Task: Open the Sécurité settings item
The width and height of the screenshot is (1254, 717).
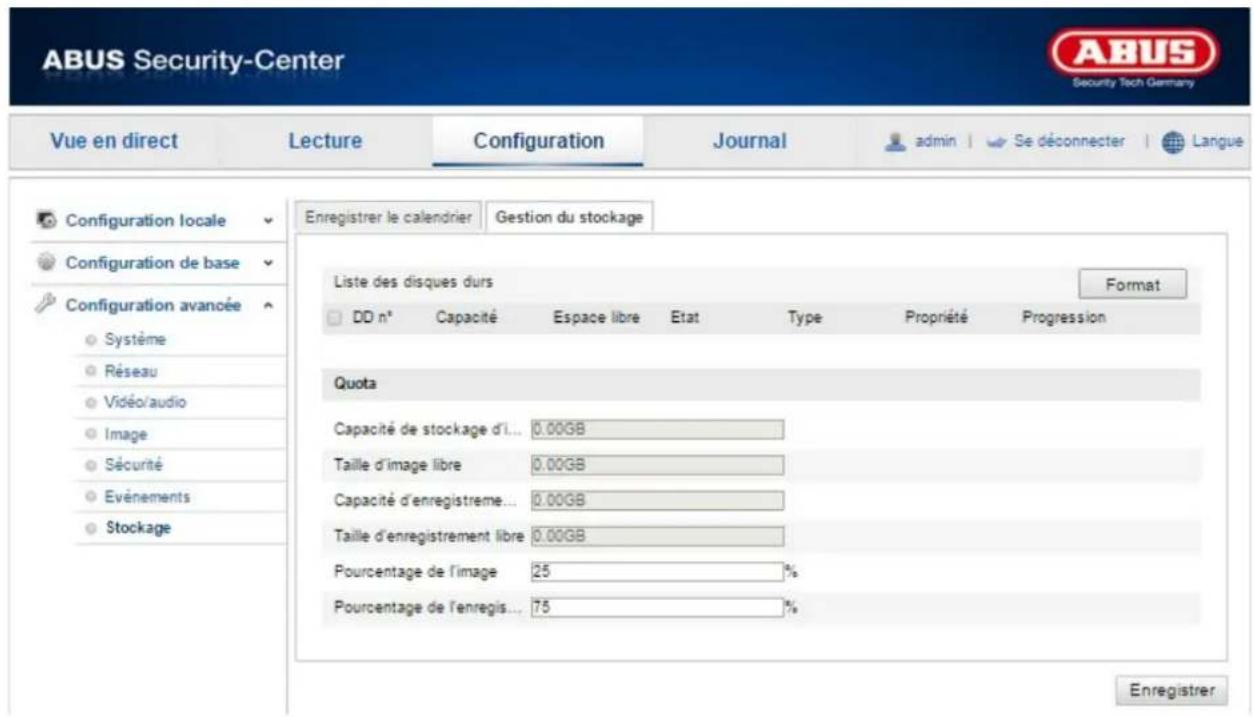Action: (x=133, y=465)
